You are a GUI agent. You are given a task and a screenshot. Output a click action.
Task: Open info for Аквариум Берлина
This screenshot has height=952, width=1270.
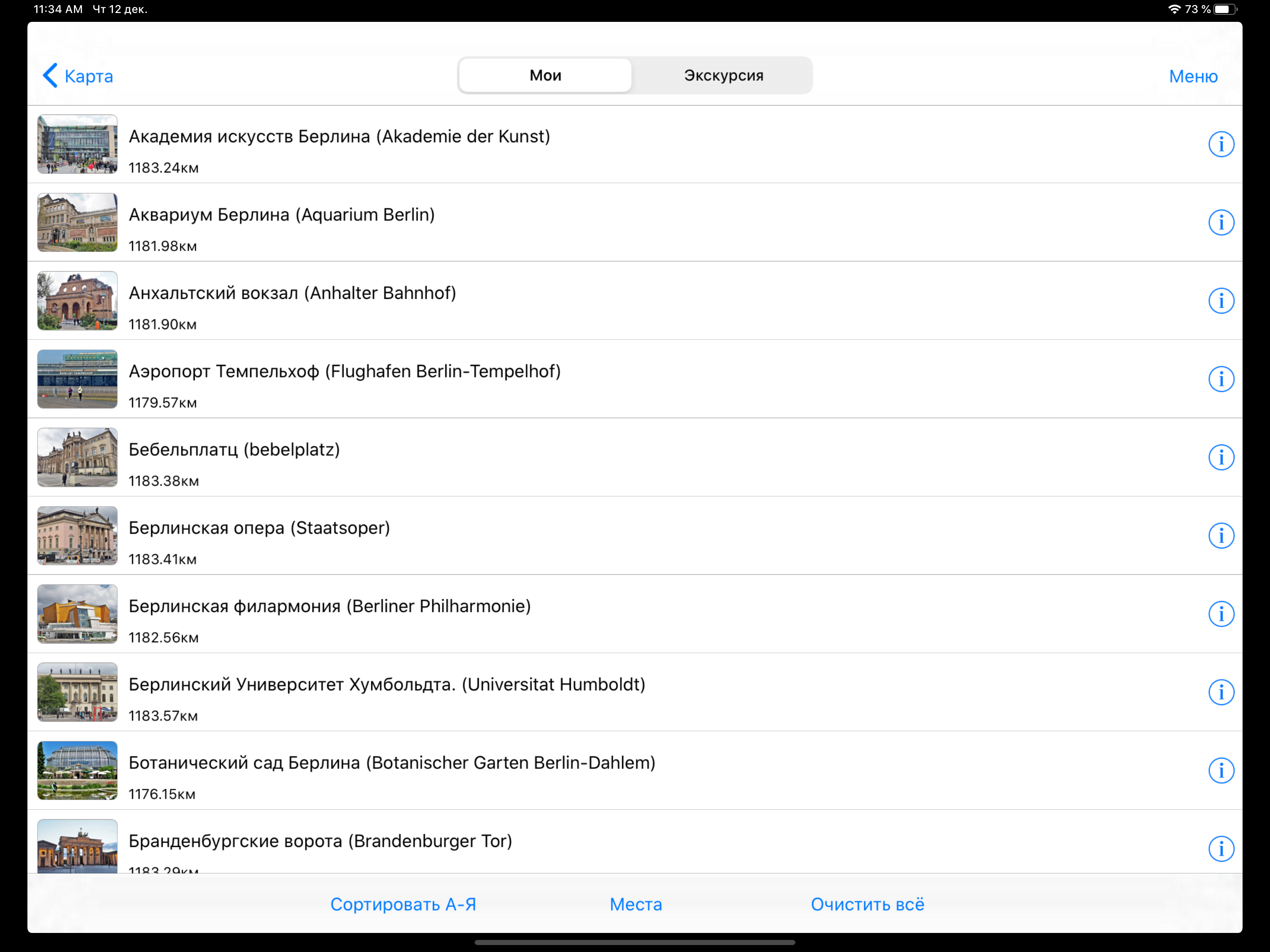1221,222
